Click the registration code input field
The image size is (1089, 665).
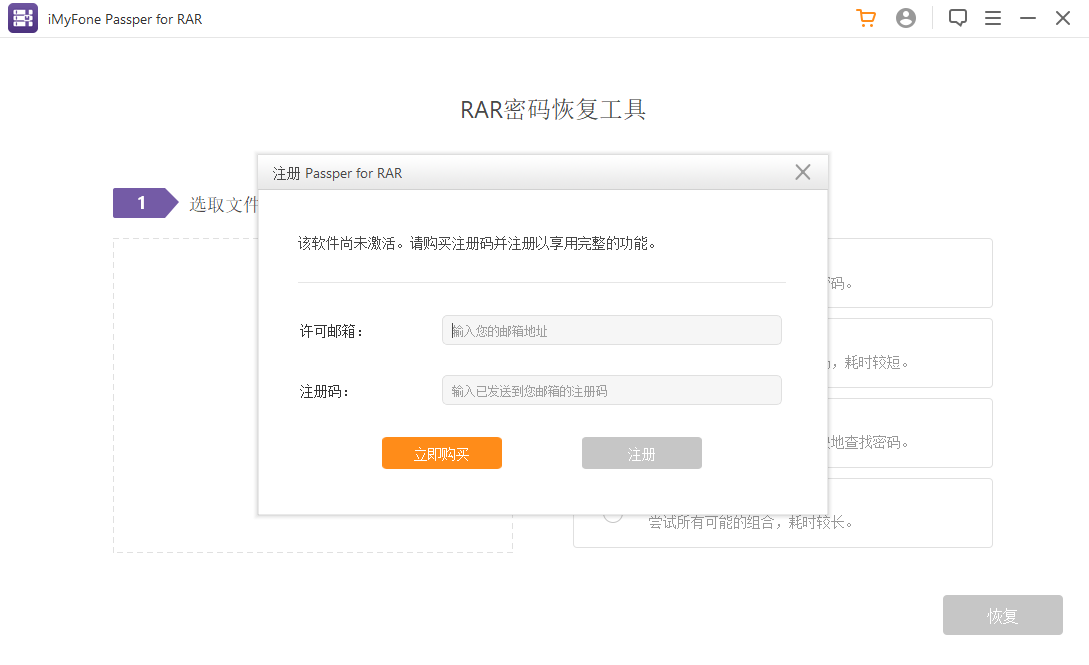pos(611,390)
